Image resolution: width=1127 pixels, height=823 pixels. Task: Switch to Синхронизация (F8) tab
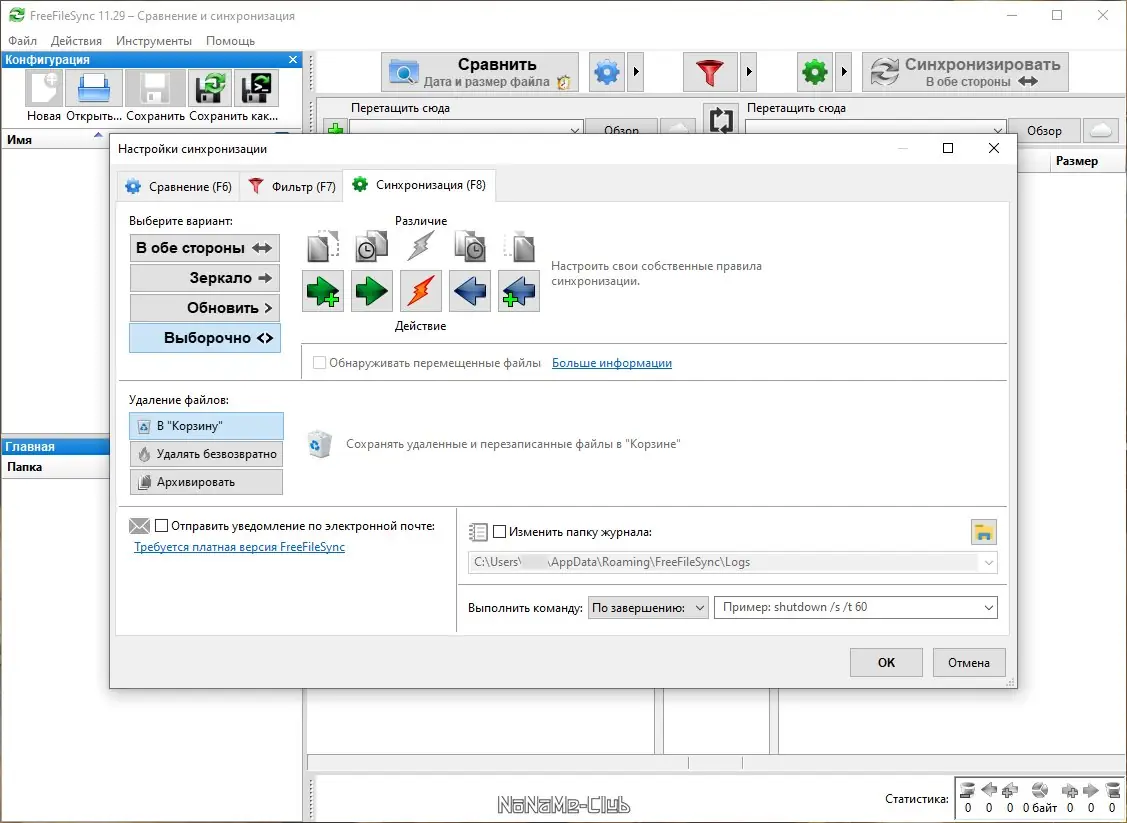tap(419, 185)
